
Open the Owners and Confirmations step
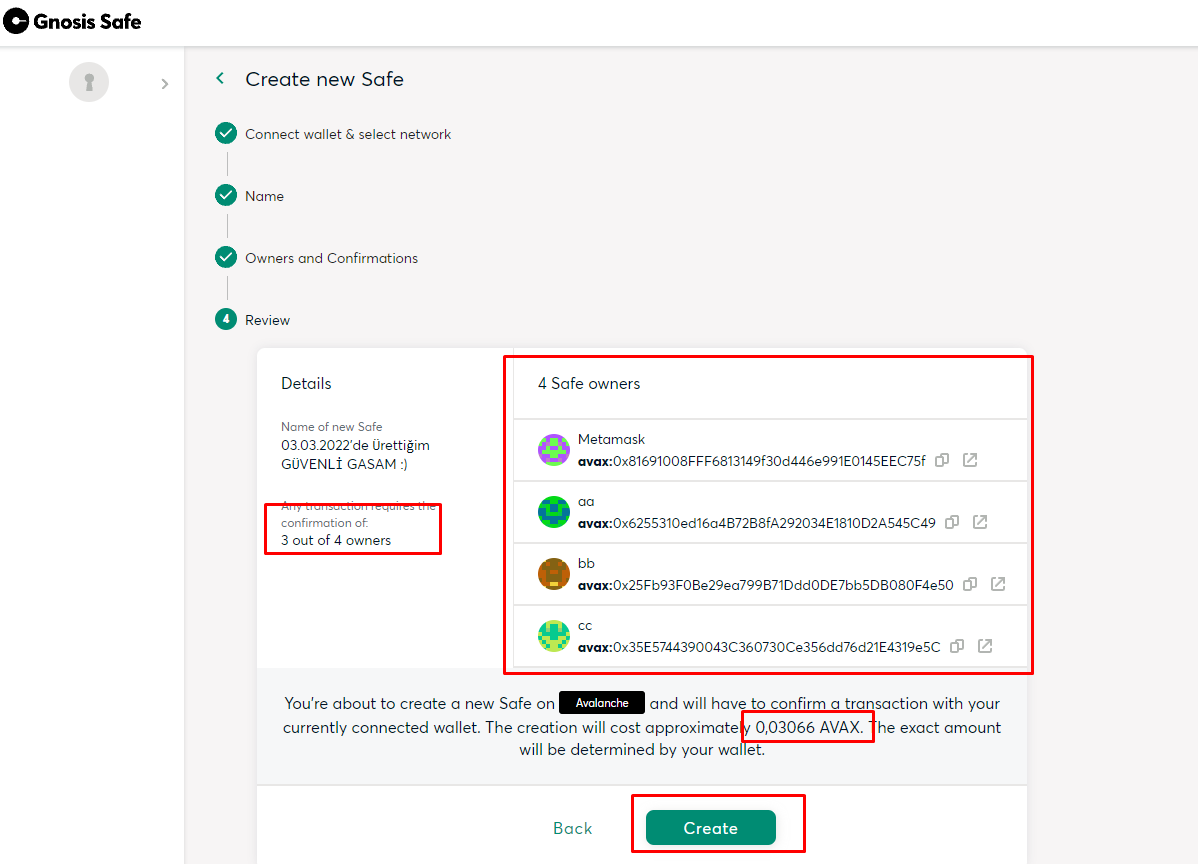point(332,258)
